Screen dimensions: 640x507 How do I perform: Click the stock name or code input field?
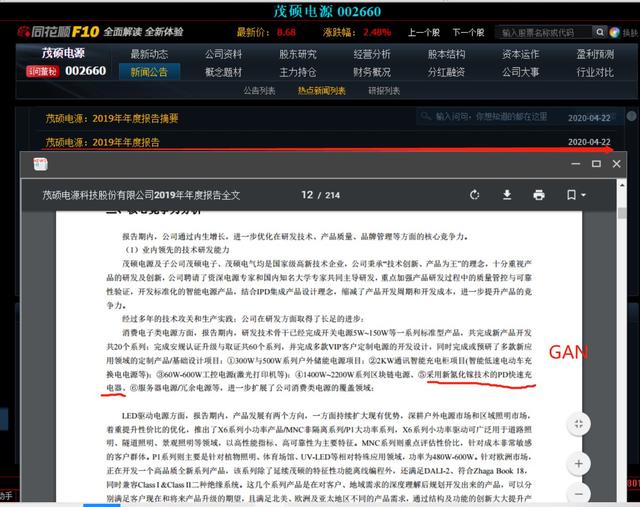pyautogui.click(x=544, y=32)
